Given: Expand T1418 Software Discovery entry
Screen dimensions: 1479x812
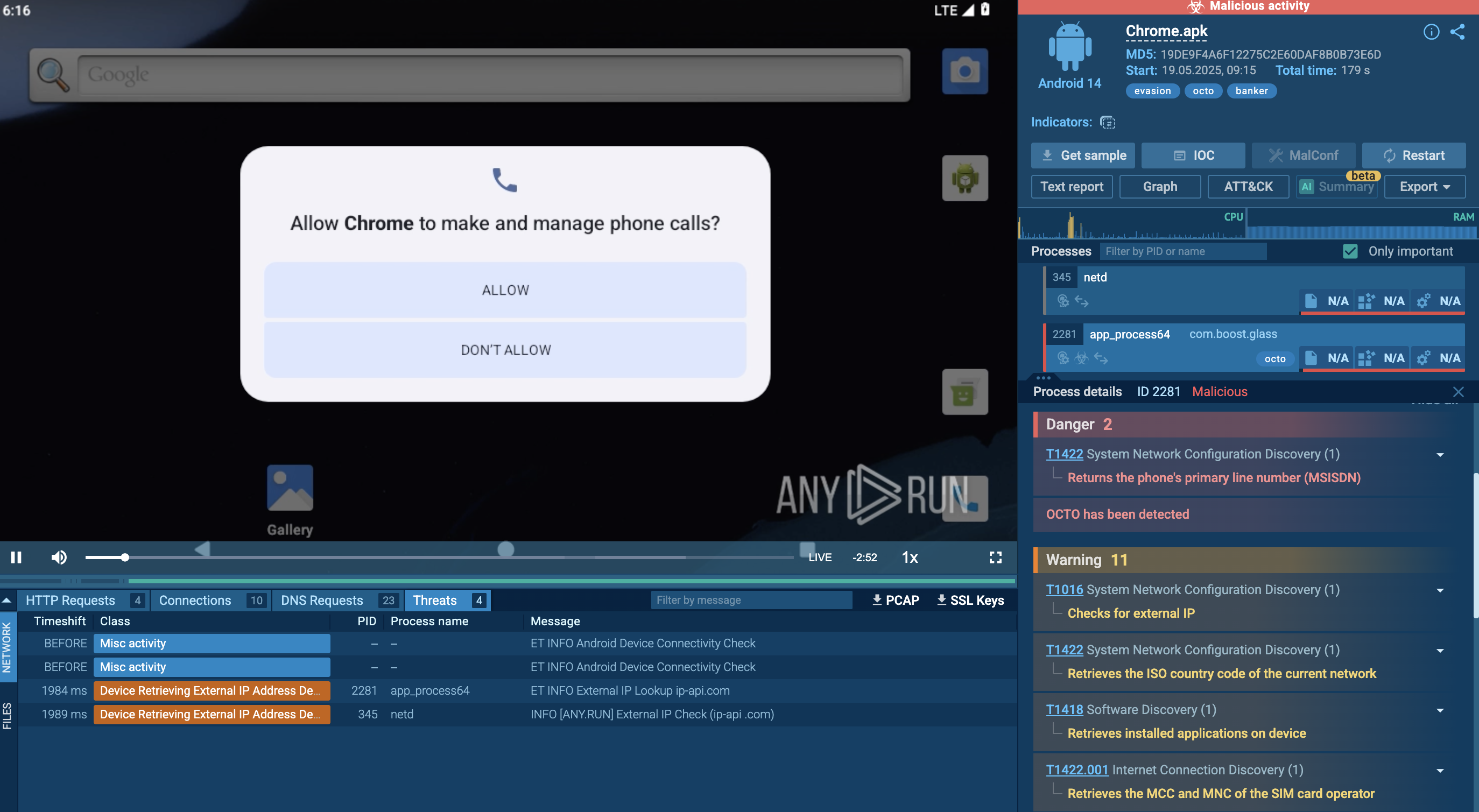Looking at the screenshot, I should tap(1440, 710).
